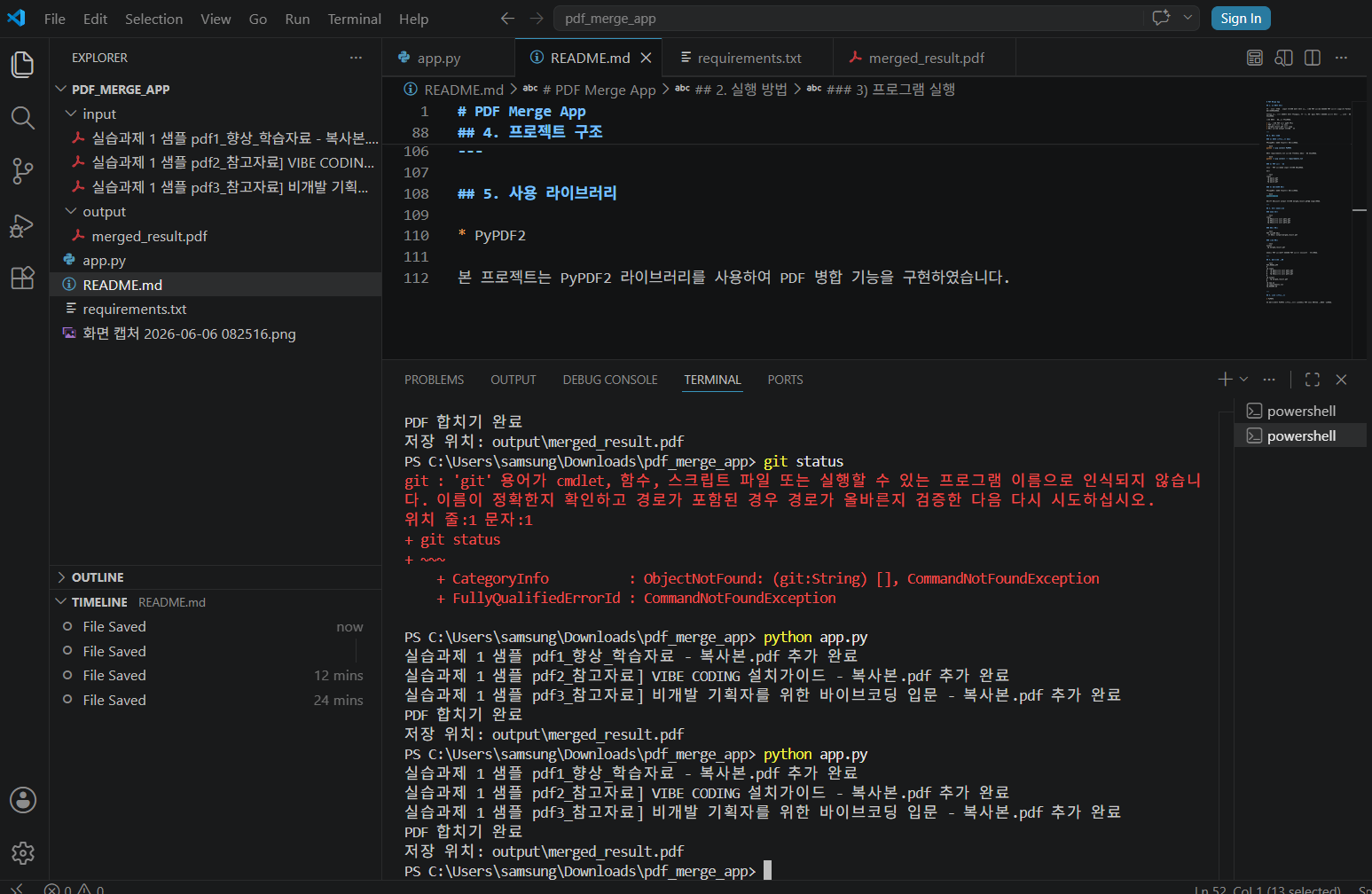Open Accounts icon in activity bar

click(23, 800)
